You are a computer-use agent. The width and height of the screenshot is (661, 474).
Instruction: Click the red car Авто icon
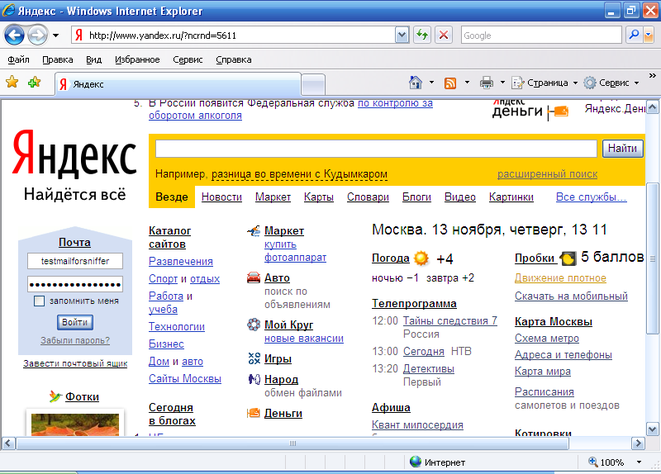253,277
